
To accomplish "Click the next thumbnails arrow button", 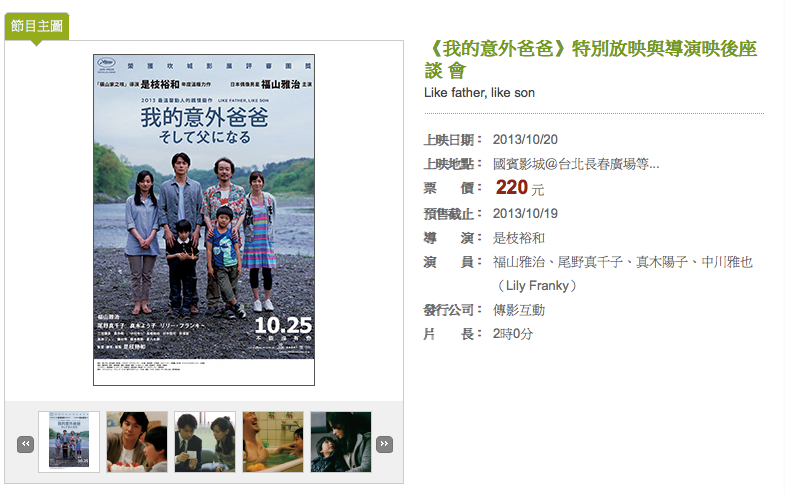I will point(384,444).
